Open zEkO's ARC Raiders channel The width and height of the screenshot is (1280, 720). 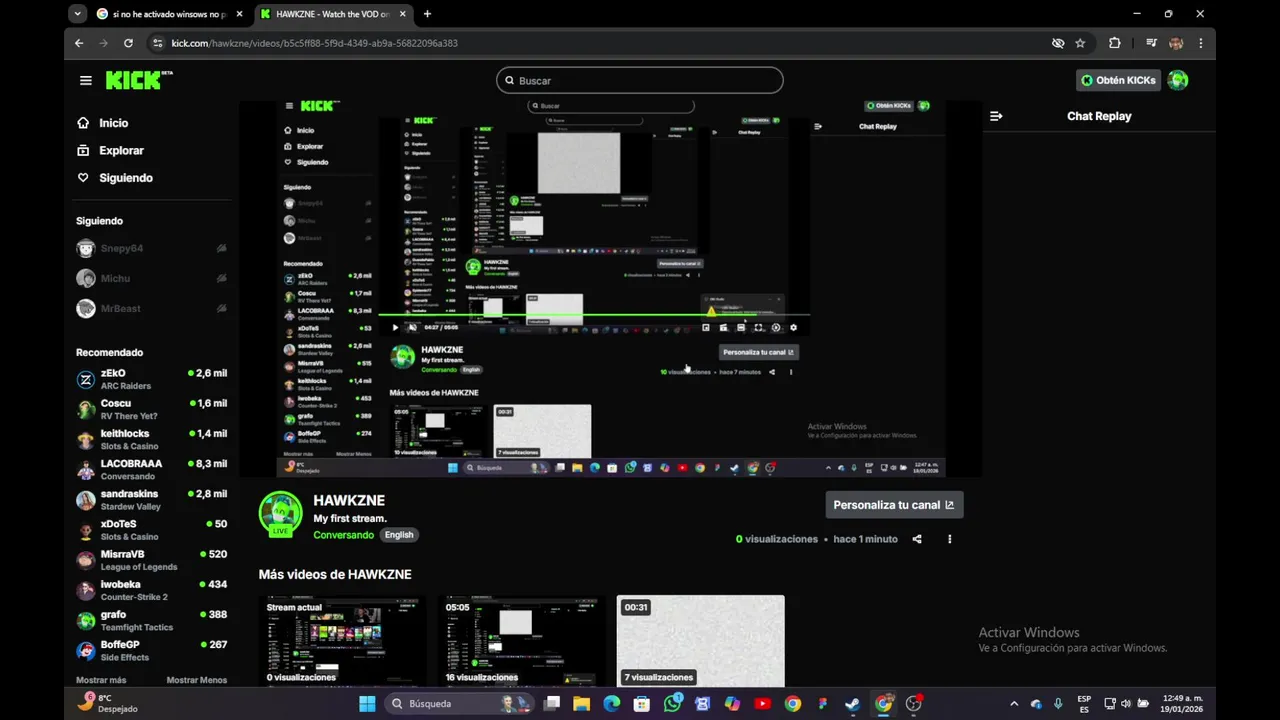tap(152, 379)
